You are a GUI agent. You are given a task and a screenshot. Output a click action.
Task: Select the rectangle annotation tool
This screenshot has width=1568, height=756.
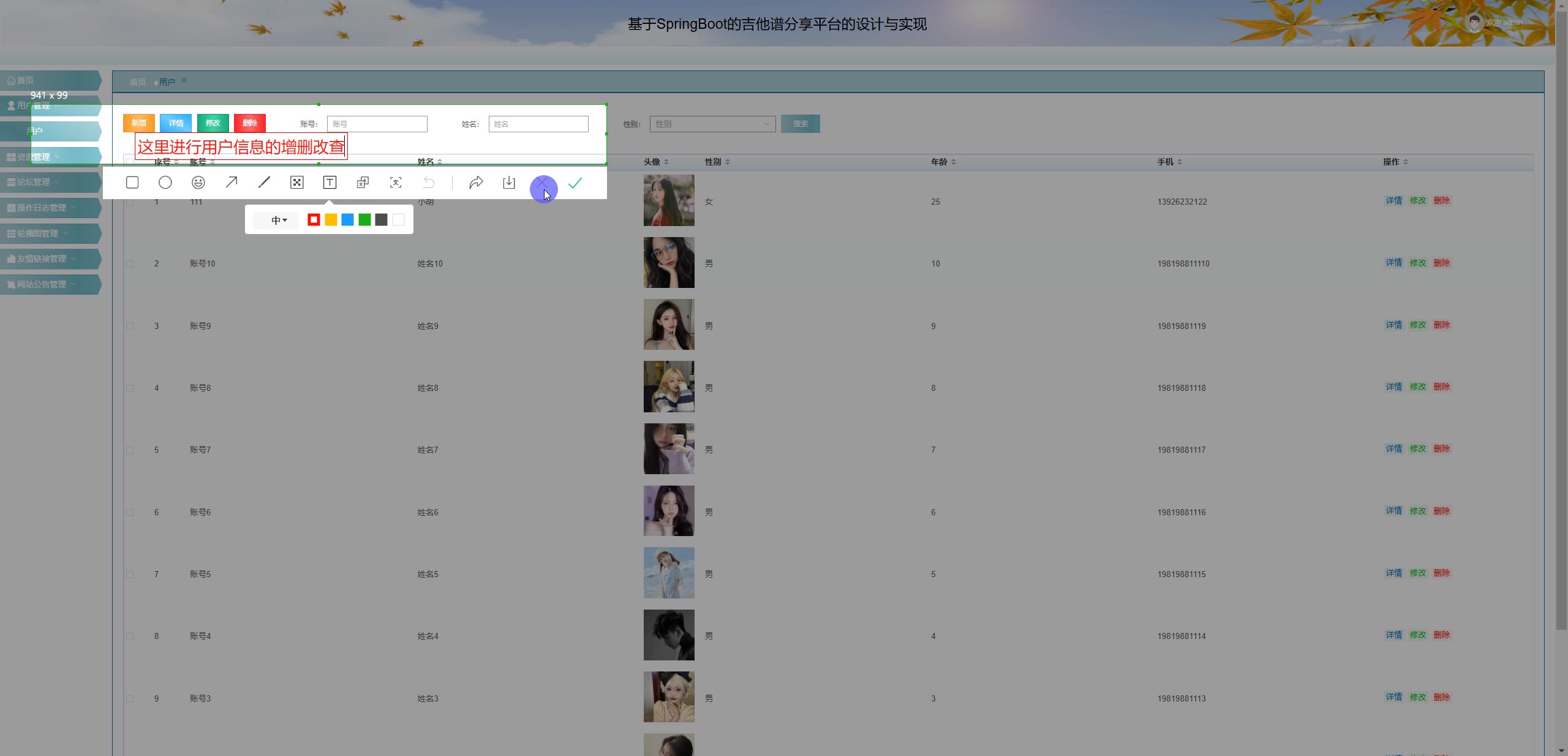[x=132, y=183]
